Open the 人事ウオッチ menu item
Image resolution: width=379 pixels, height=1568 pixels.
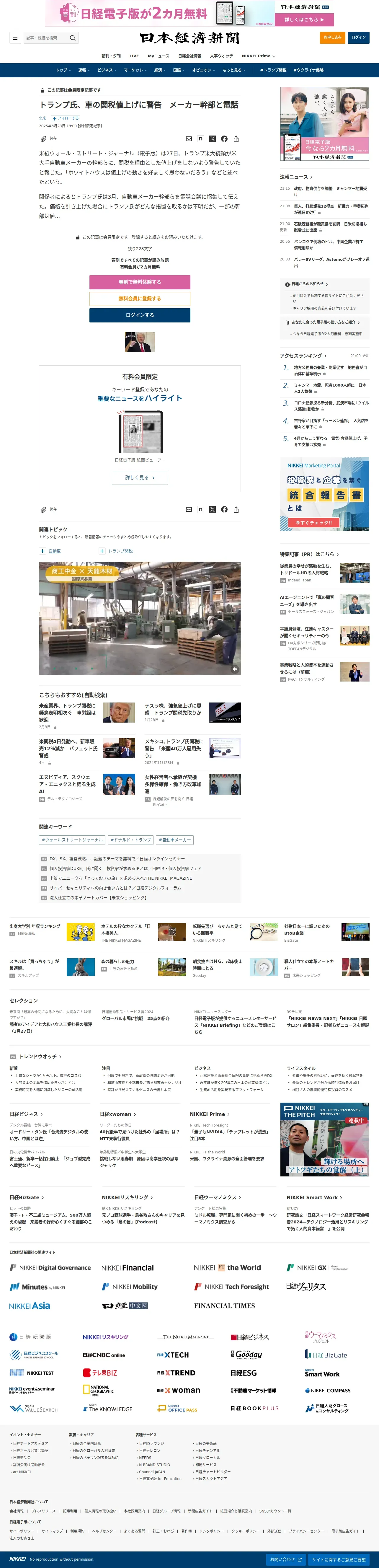pos(221,56)
